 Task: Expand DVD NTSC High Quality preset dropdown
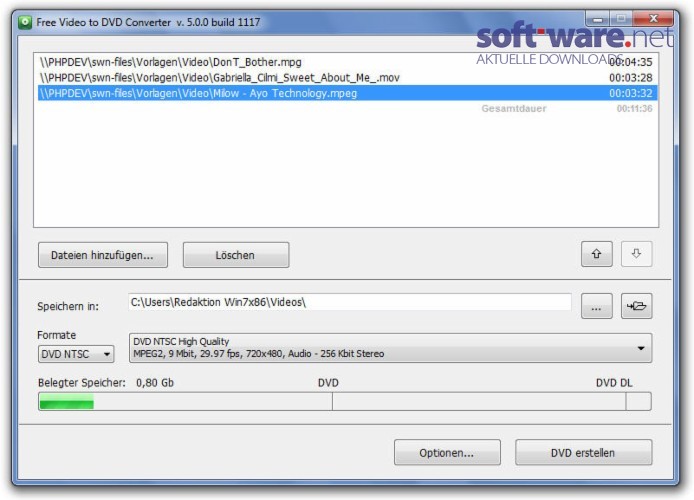coord(390,348)
